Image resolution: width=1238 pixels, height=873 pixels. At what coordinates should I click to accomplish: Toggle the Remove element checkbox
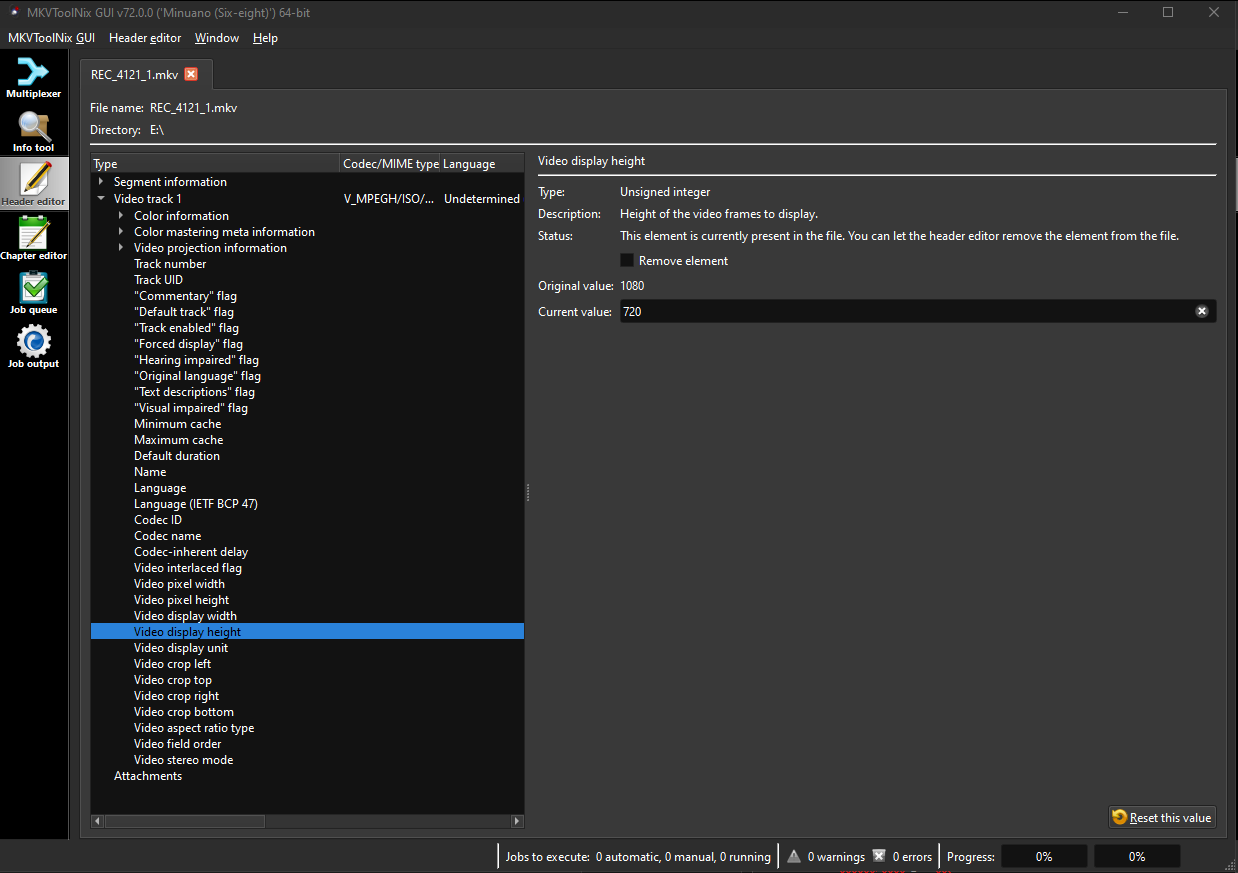coord(627,260)
